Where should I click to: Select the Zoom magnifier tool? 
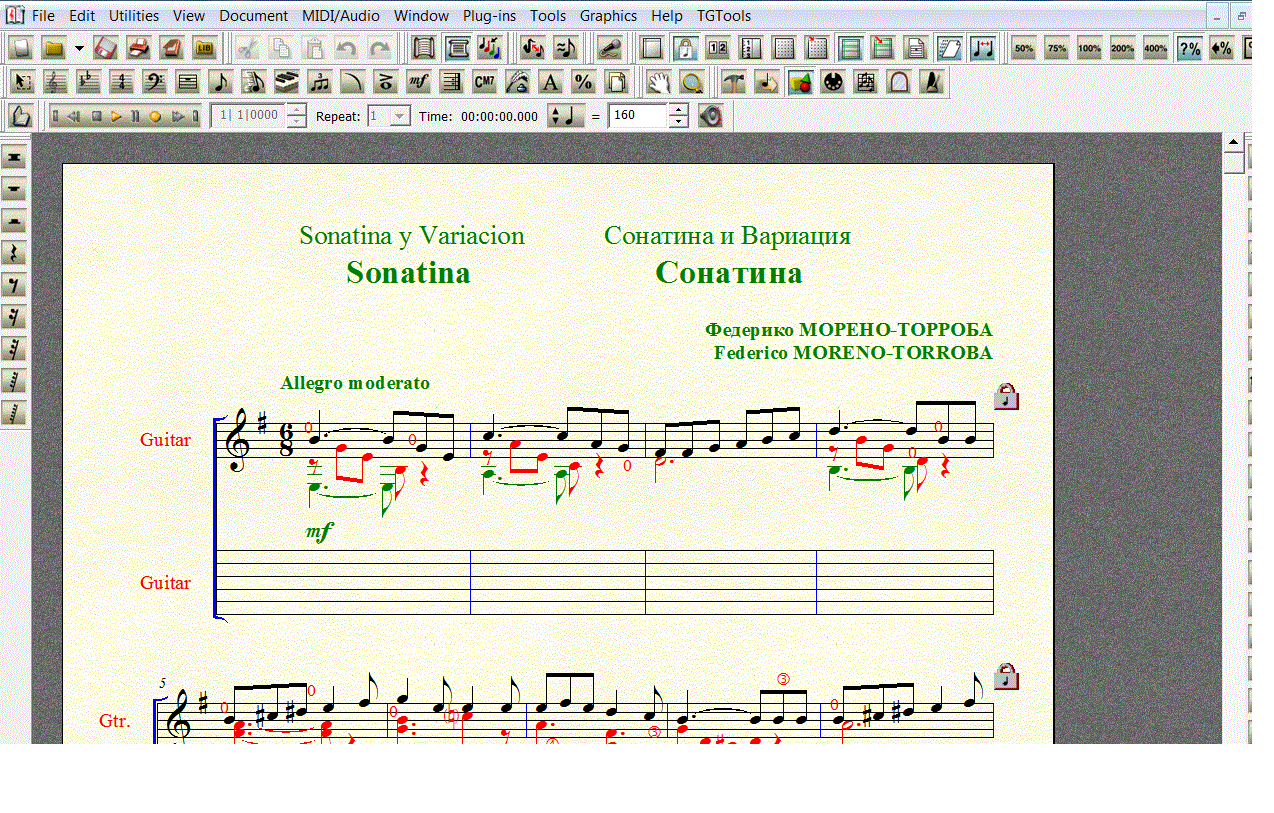click(690, 82)
